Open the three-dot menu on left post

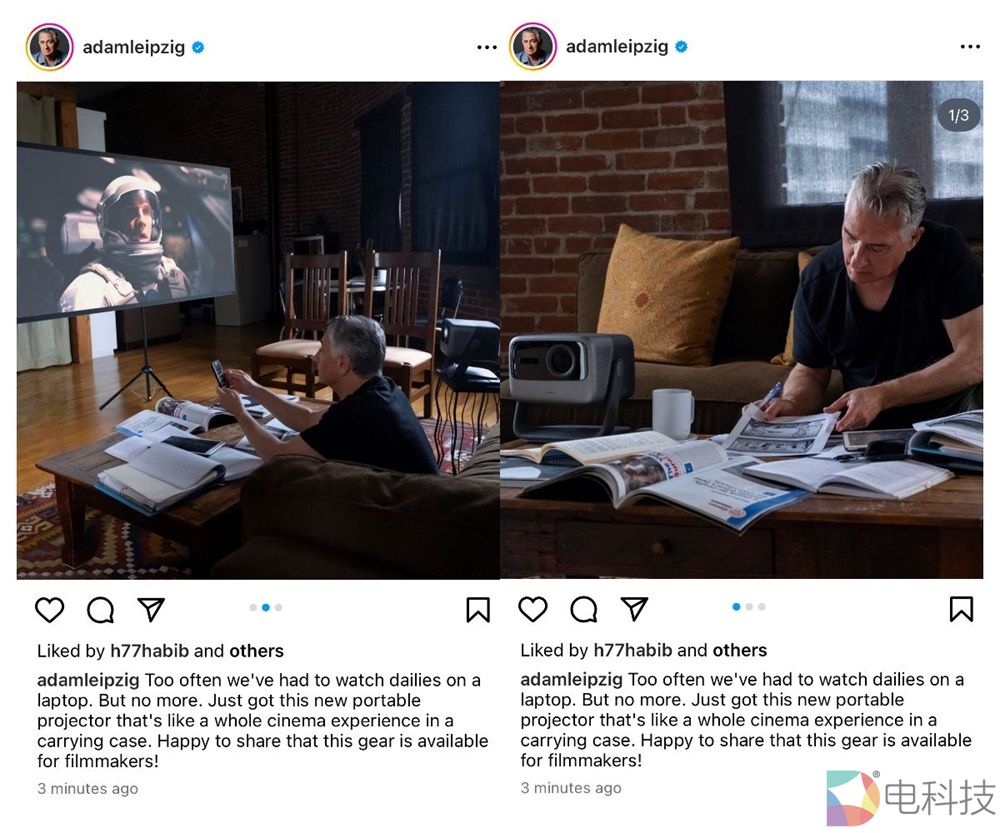(487, 47)
